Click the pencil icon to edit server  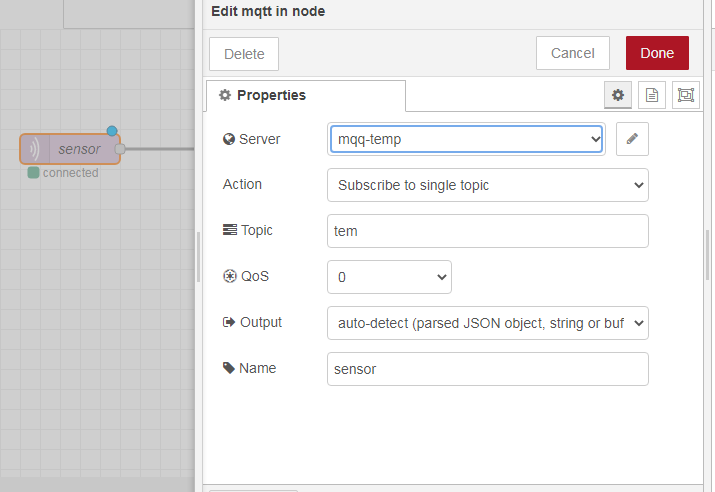632,140
